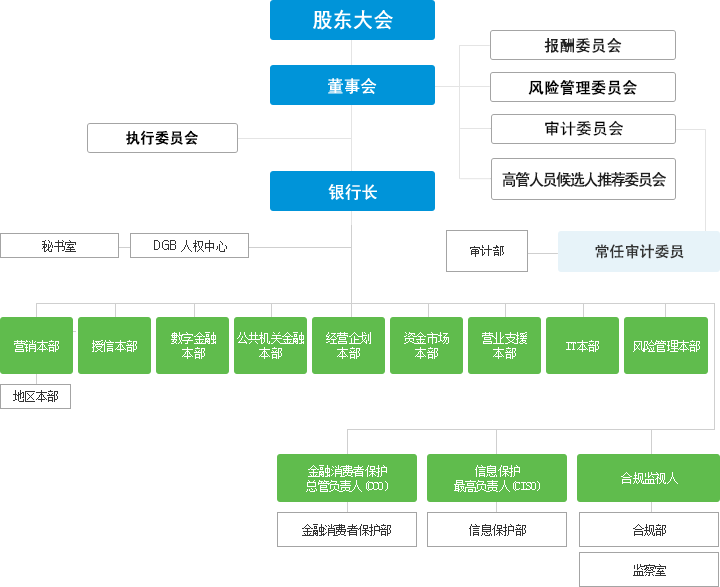Open the 地区本部 box
Viewport: 720px width, 587px height.
click(x=36, y=397)
